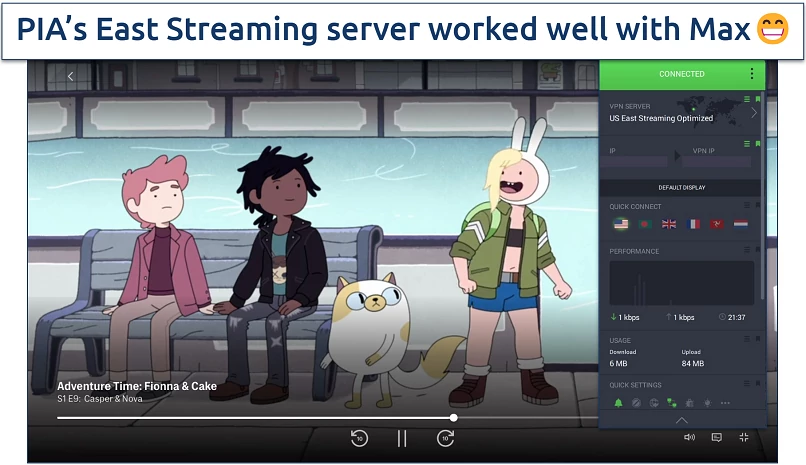Toggle VPN Server tile bookmark
The width and height of the screenshot is (806, 465).
[x=758, y=99]
